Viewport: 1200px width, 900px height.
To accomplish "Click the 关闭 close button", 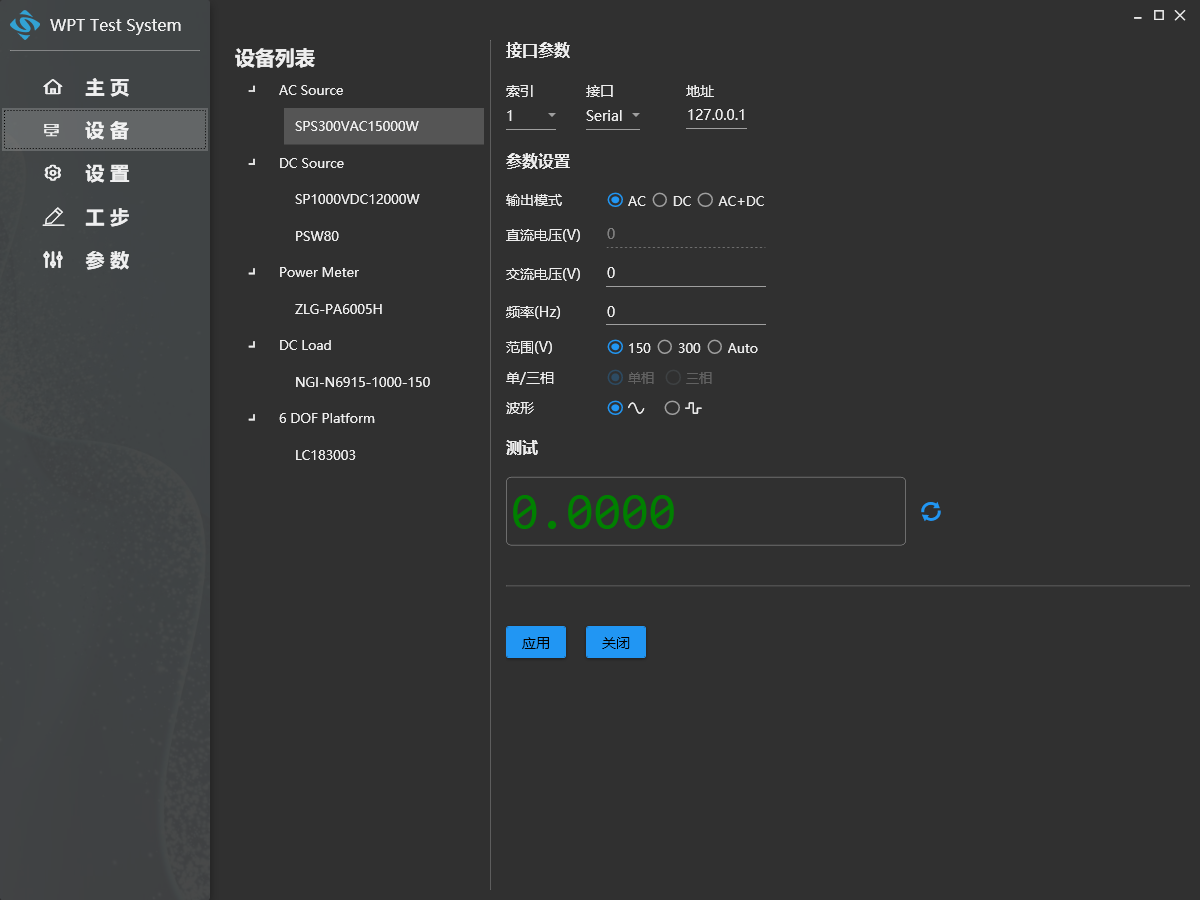I will click(616, 643).
